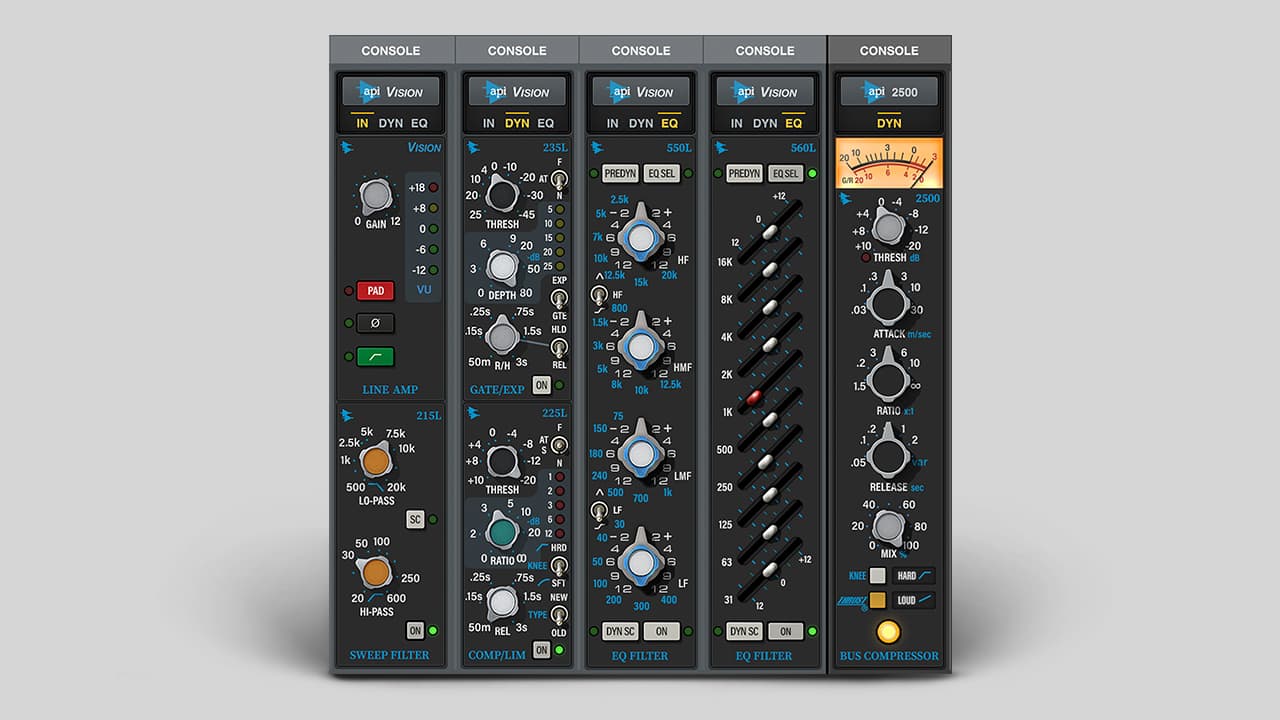Enable the ON button on the SWEEP FILTER
The image size is (1280, 720).
pos(415,631)
